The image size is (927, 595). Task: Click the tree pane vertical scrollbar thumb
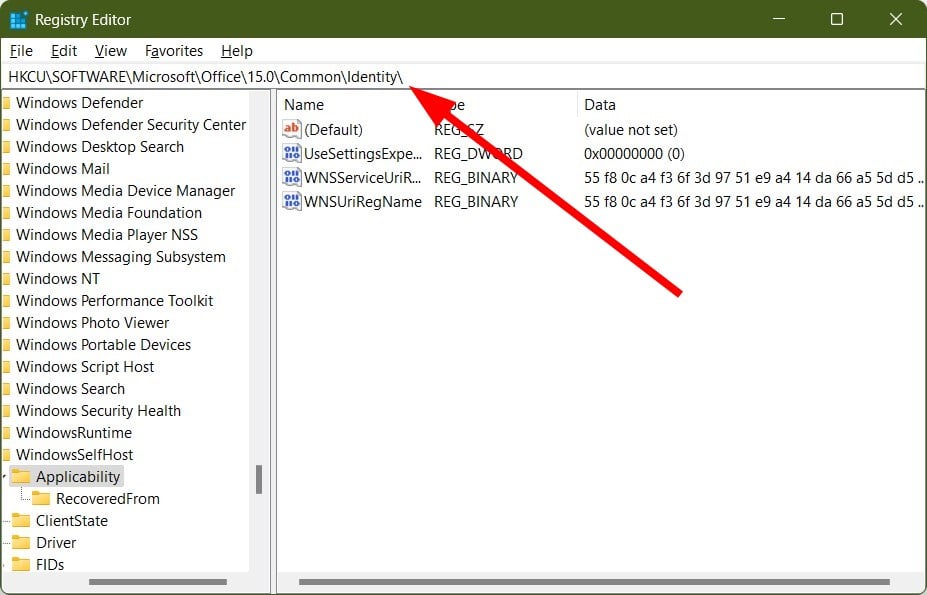259,479
